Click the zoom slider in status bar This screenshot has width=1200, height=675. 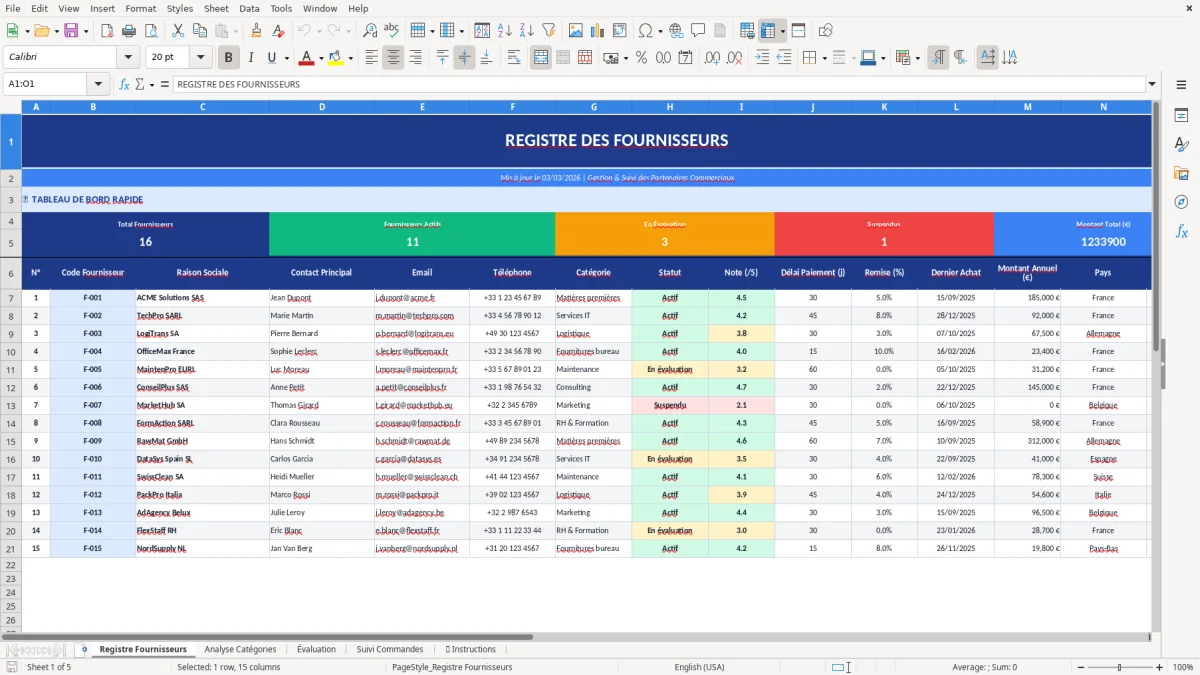pyautogui.click(x=1118, y=667)
